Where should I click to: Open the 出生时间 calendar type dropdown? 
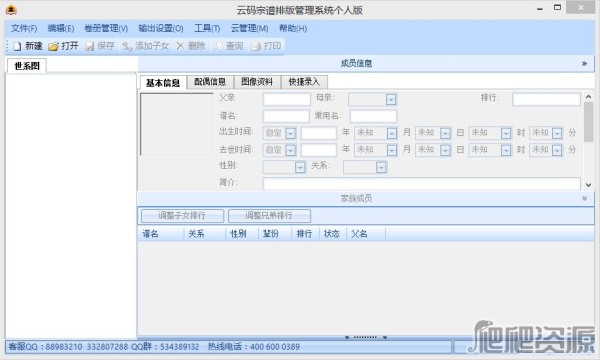(x=290, y=133)
